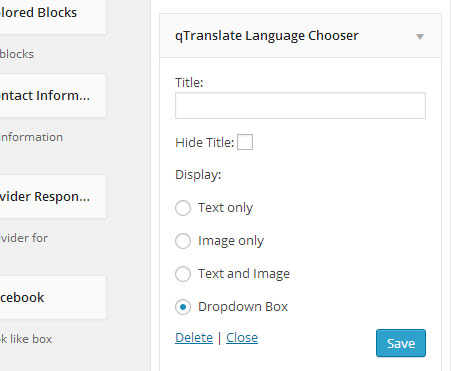Click the qTranslate Language Chooser header title
Screen dimensions: 451x371
pyautogui.click(x=267, y=36)
